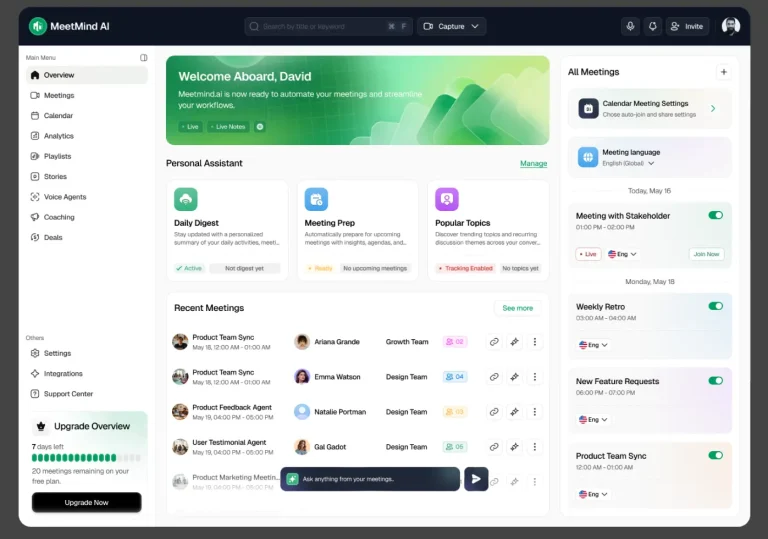Send question with the arrow send button

[x=476, y=479]
